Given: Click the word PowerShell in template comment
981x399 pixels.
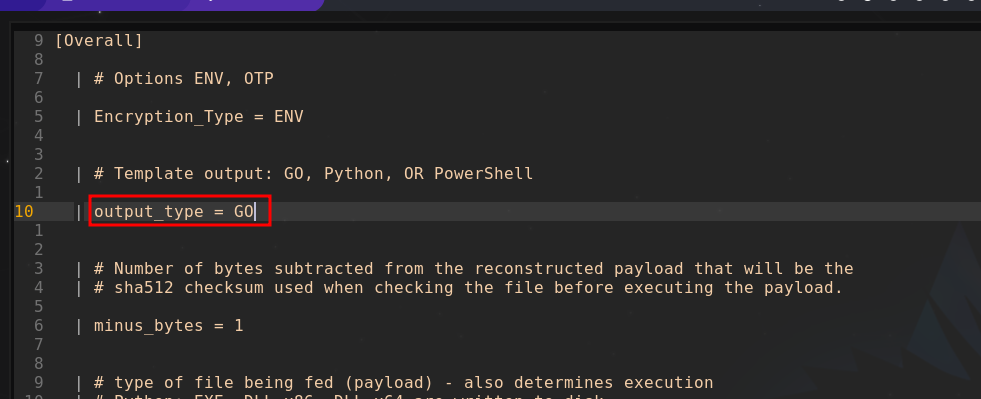Looking at the screenshot, I should coord(484,174).
